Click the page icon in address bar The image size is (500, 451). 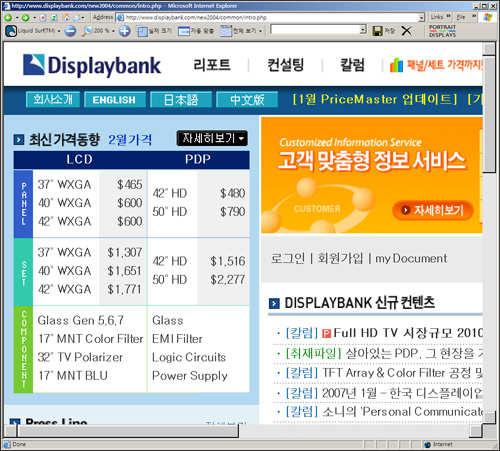121,17
